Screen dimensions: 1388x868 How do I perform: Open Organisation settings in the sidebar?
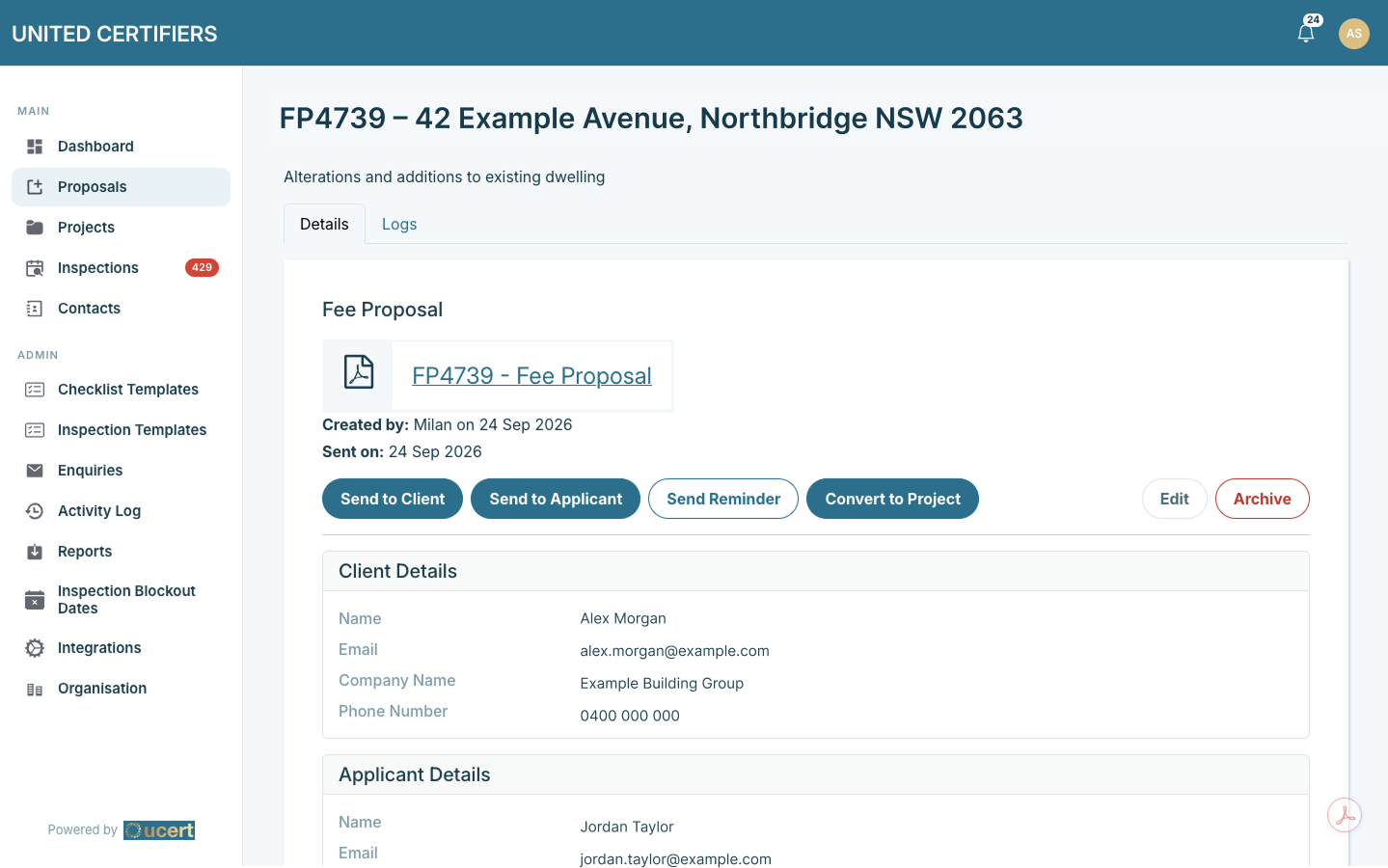click(x=121, y=689)
